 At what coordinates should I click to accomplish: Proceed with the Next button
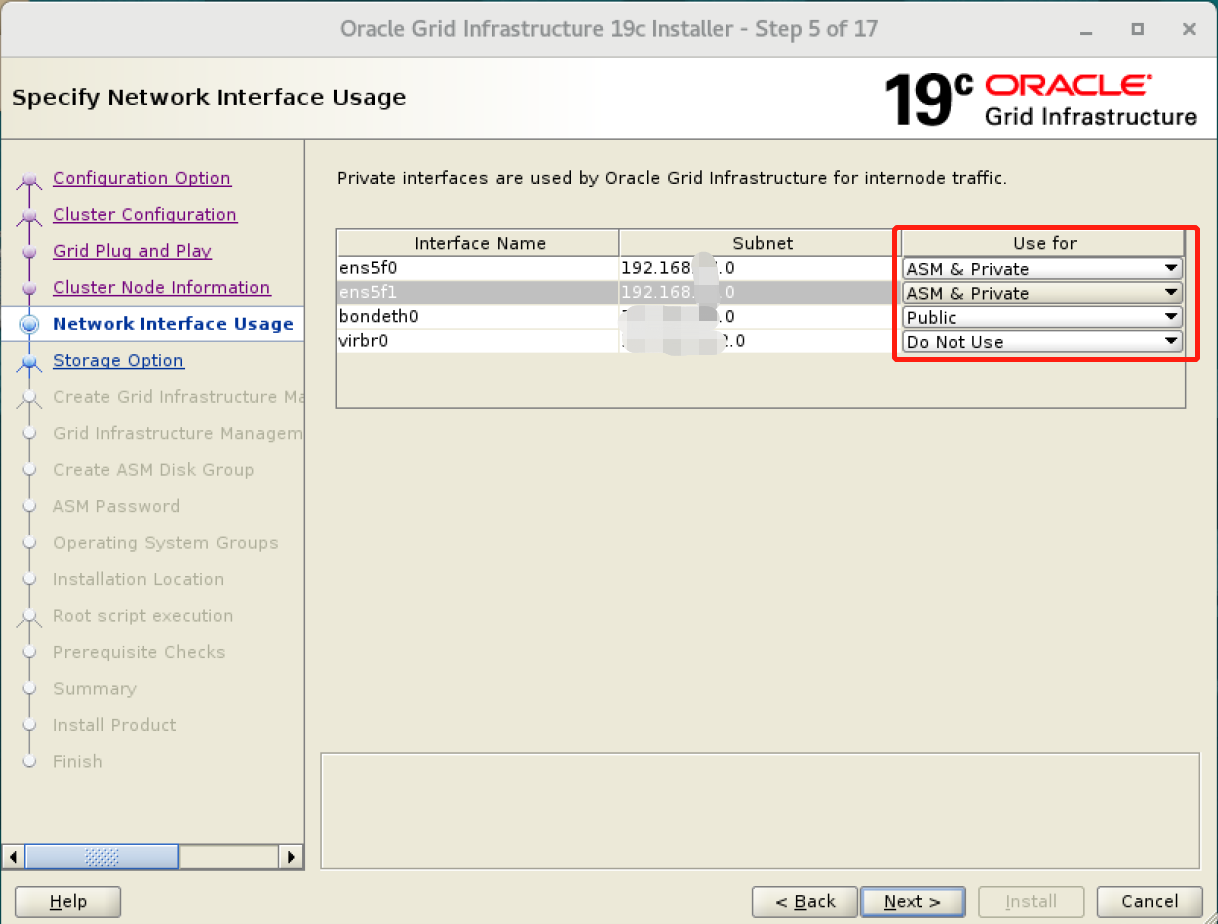coord(912,901)
